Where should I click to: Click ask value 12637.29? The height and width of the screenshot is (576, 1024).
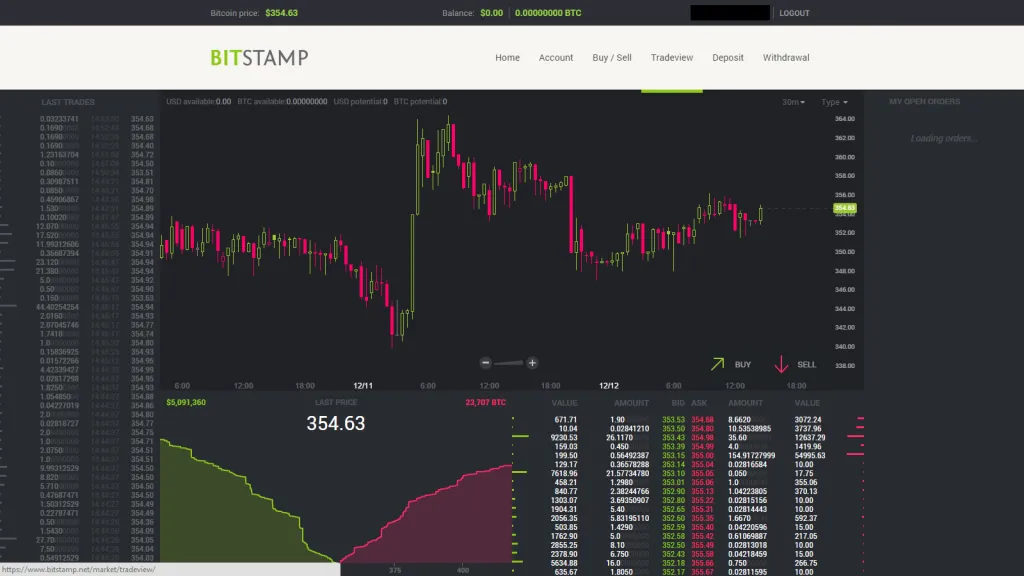click(810, 438)
